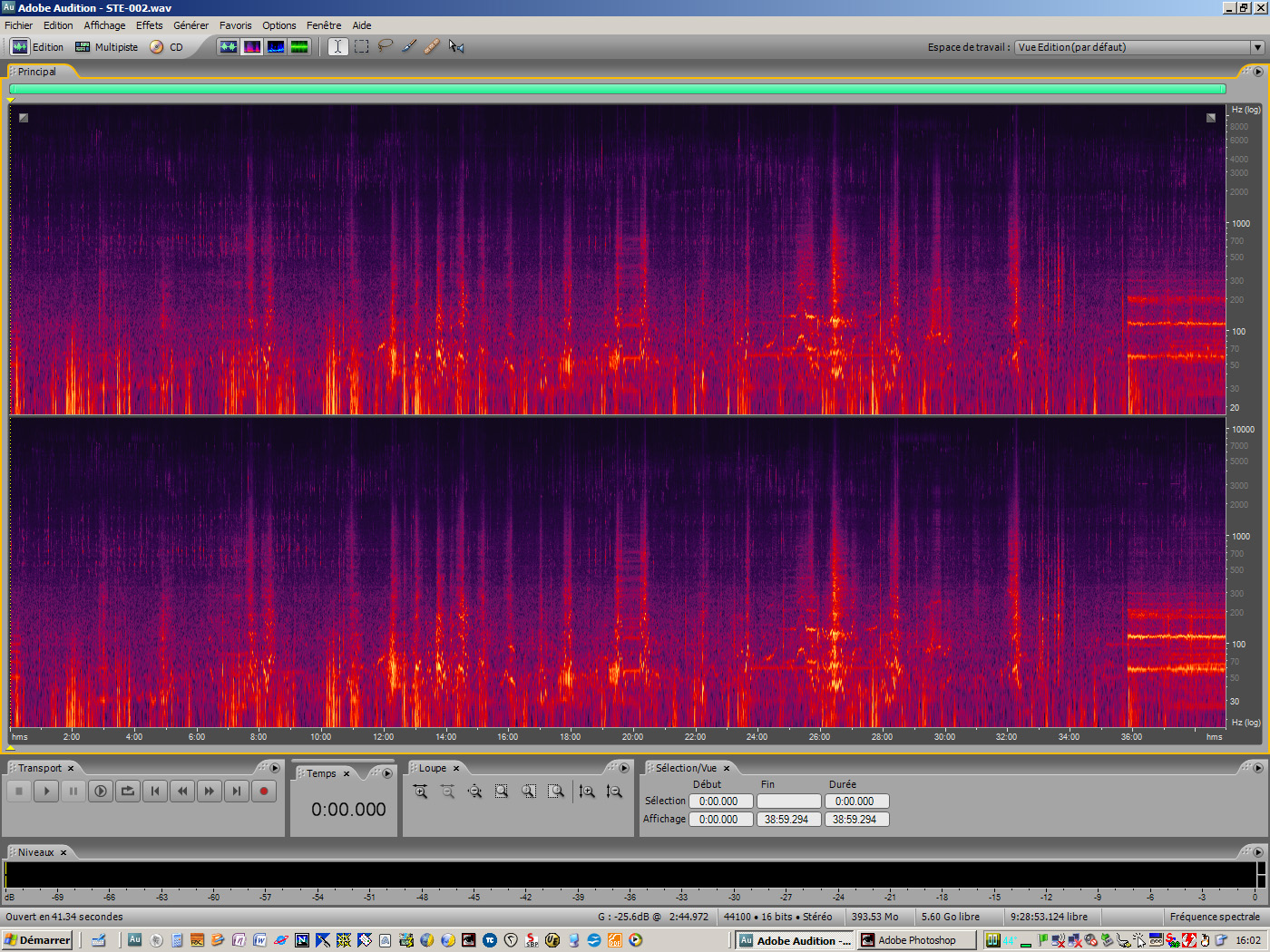1270x952 pixels.
Task: Switch to waveform display view
Action: [228, 46]
